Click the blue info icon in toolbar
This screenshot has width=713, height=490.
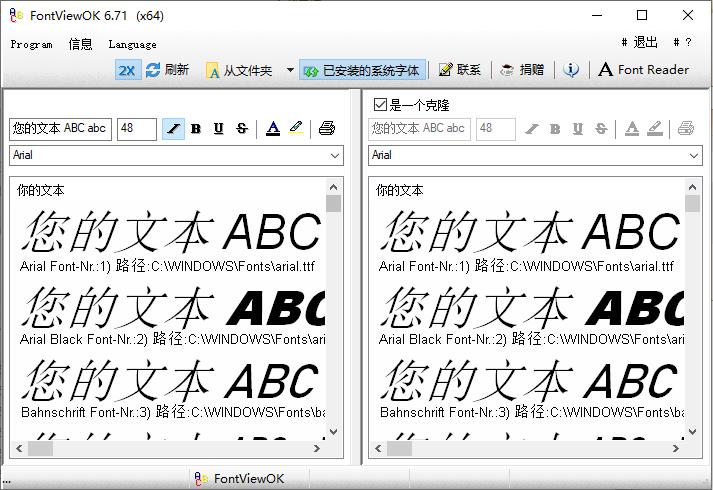pyautogui.click(x=571, y=70)
